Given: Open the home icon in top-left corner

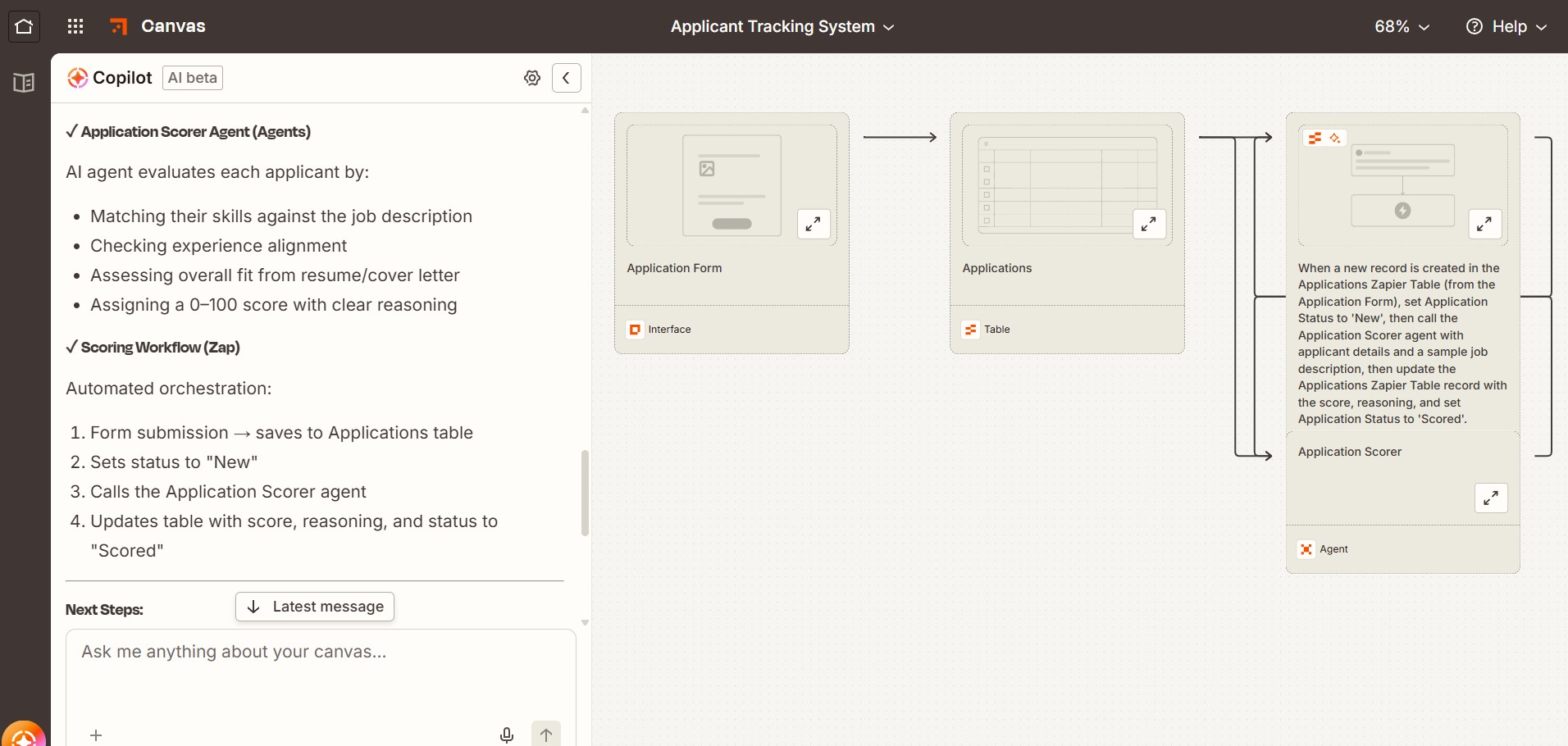Looking at the screenshot, I should pyautogui.click(x=24, y=25).
